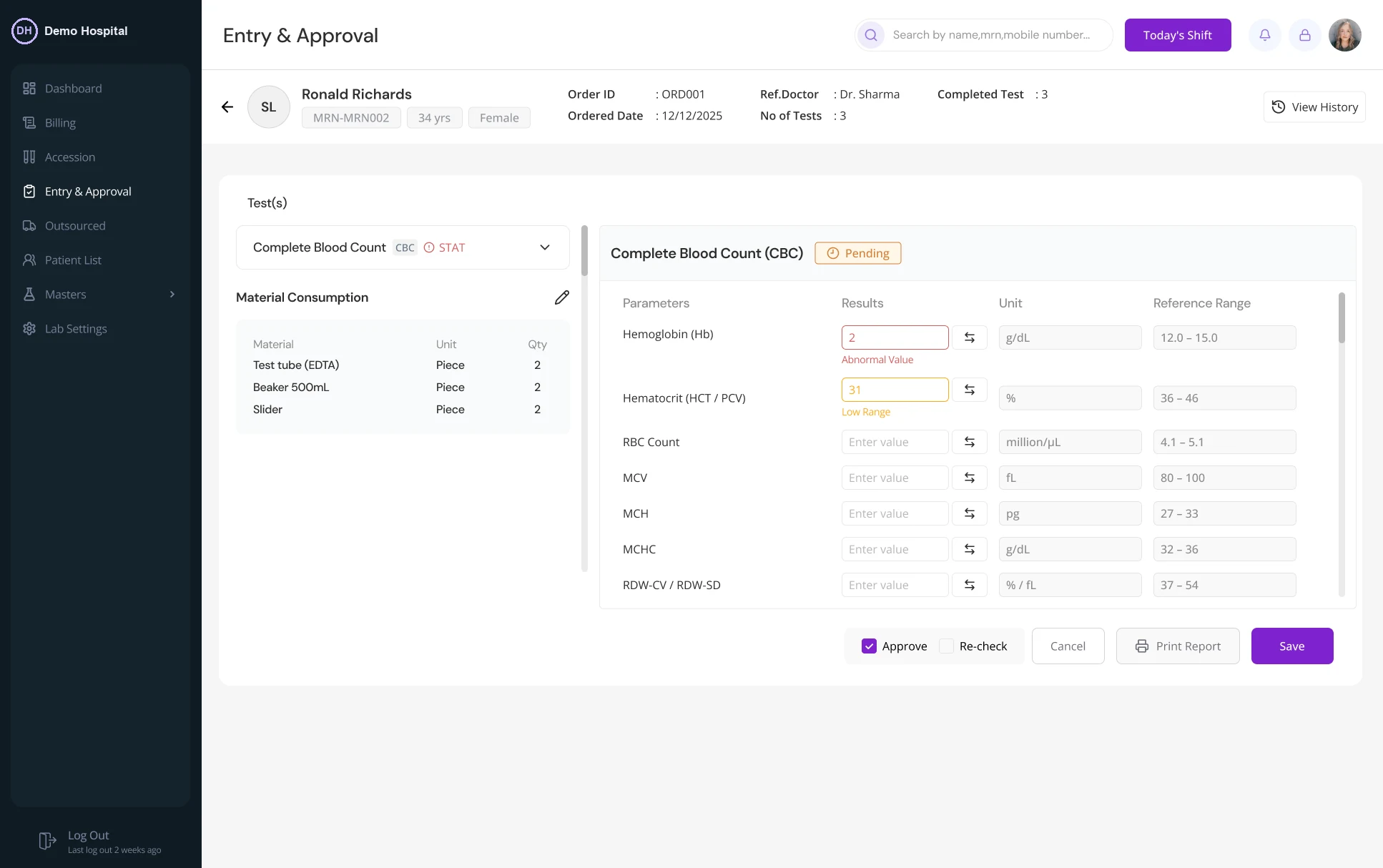Click swap icon for Hemoglobin result
Screen dimensions: 1383x868
[x=970, y=337]
